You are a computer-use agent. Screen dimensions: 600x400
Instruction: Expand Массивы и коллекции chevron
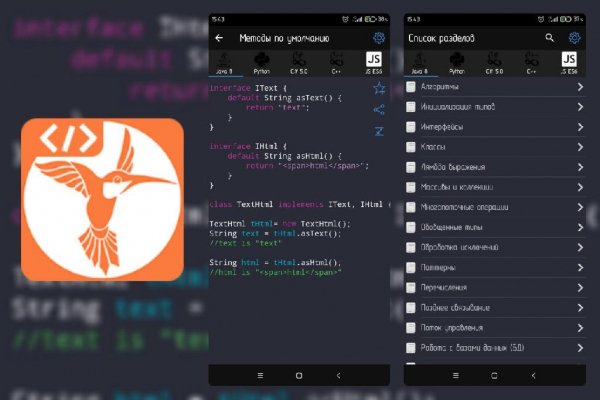pyautogui.click(x=580, y=187)
